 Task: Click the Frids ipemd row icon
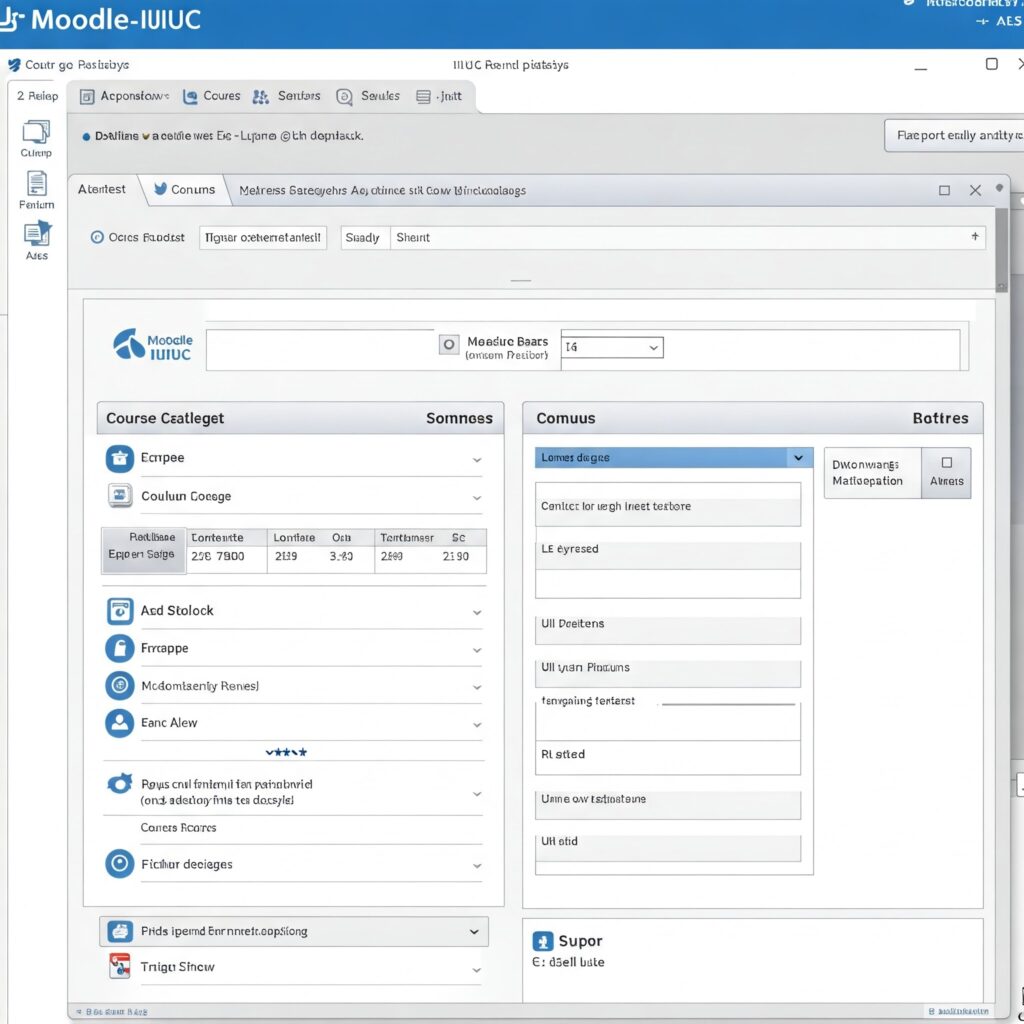pos(120,931)
